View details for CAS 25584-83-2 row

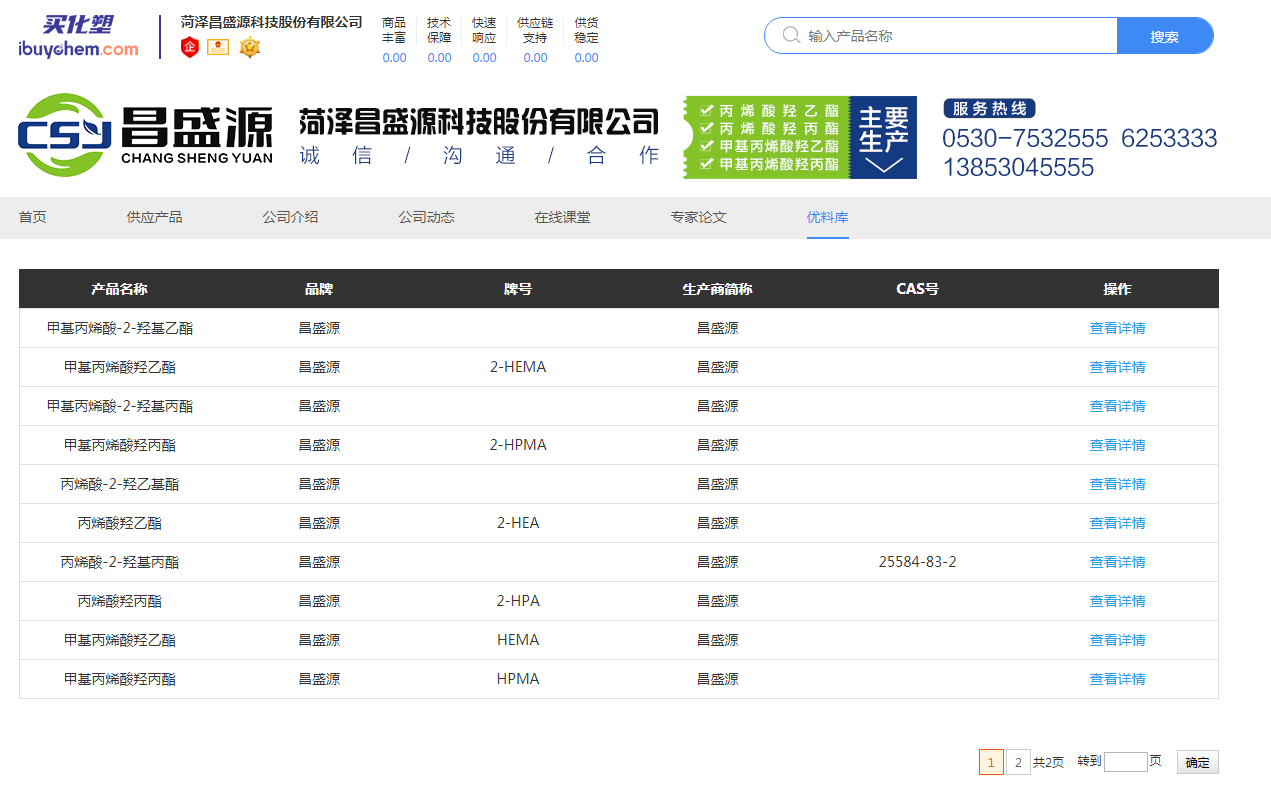pos(1117,562)
